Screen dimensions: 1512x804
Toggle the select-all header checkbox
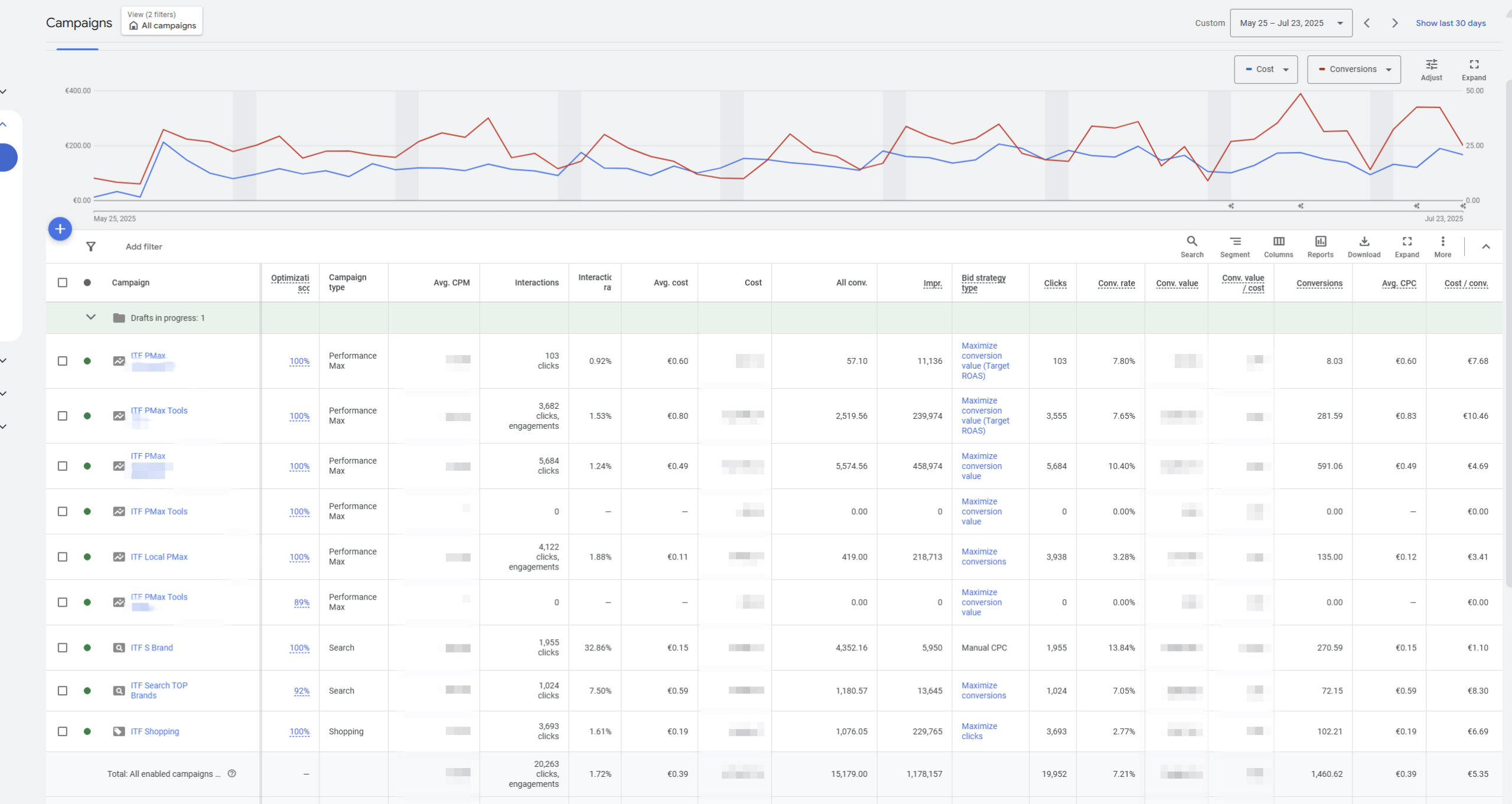pos(63,282)
